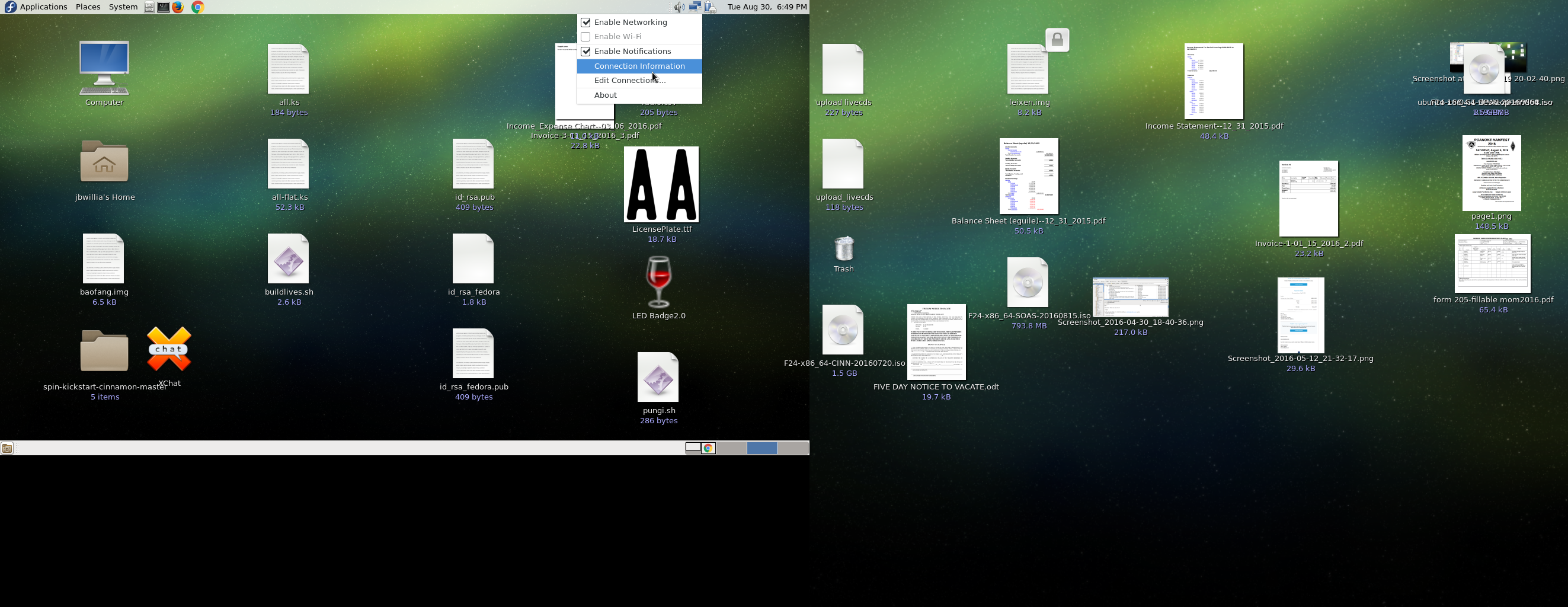
Task: Switch to the last workspace in the switcher
Action: click(793, 449)
